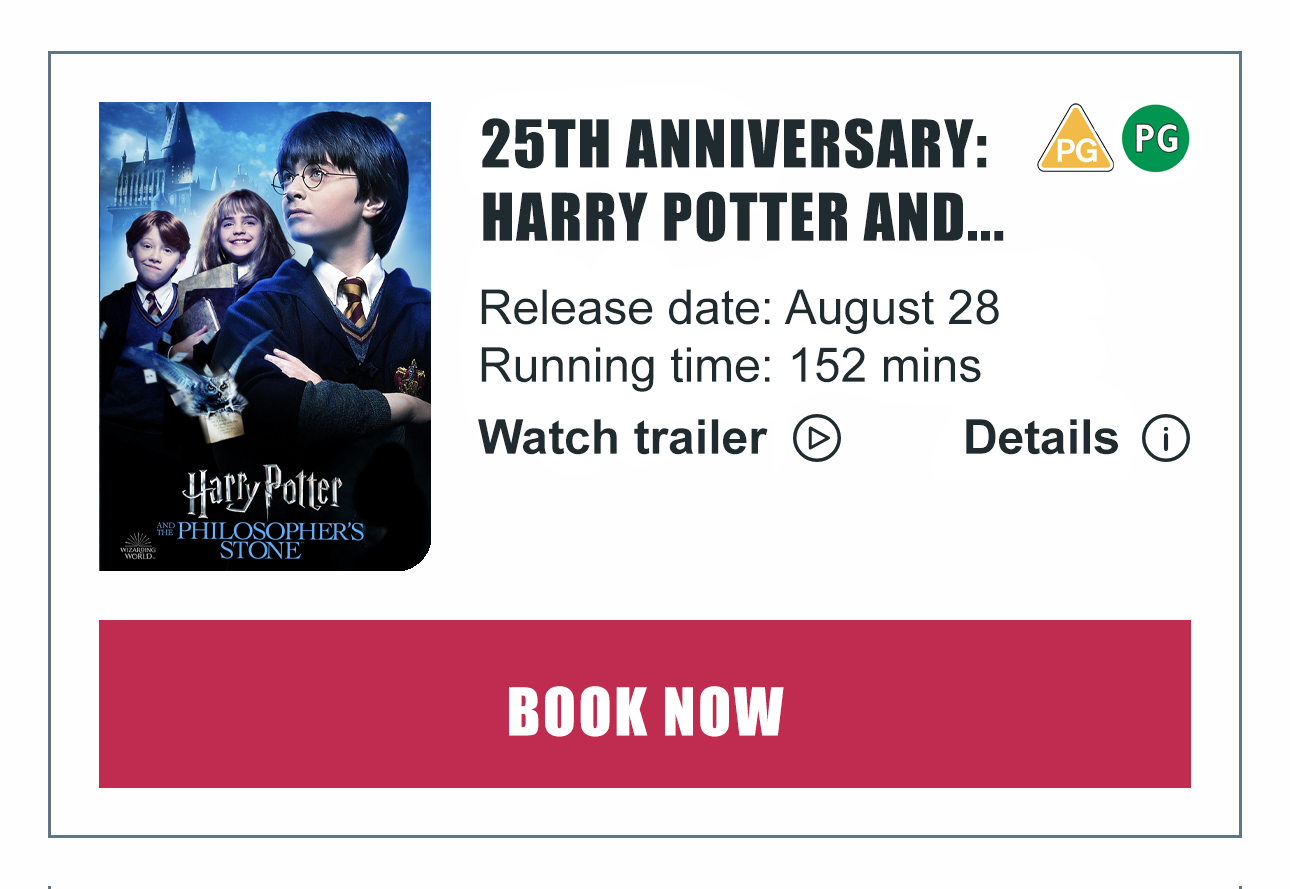Click the yellow triangle PG rating icon

(x=1075, y=140)
